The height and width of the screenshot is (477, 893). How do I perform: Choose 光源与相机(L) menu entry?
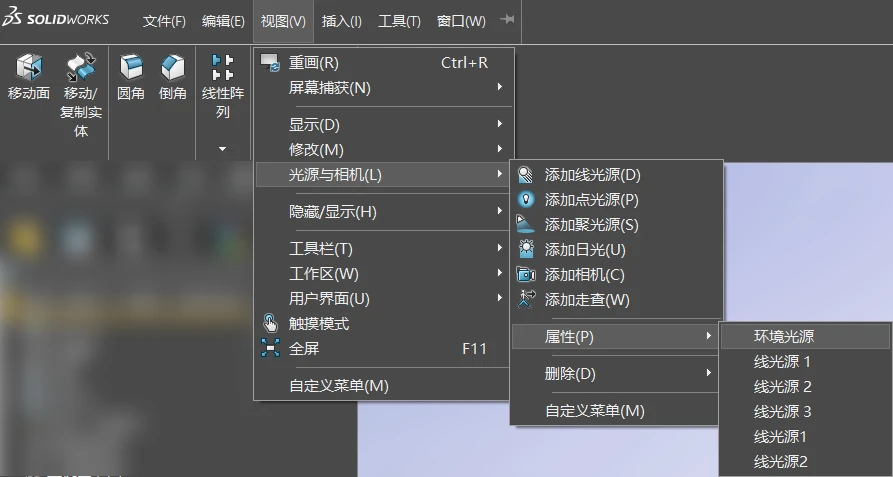click(384, 175)
